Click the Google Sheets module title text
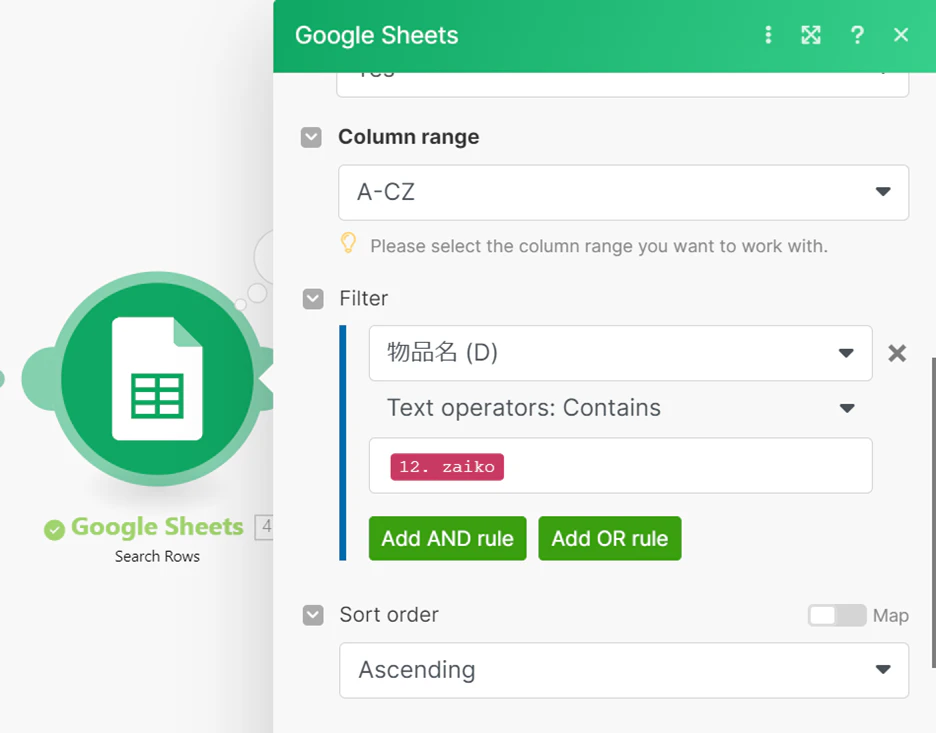Screen dimensions: 936x733 point(157,526)
